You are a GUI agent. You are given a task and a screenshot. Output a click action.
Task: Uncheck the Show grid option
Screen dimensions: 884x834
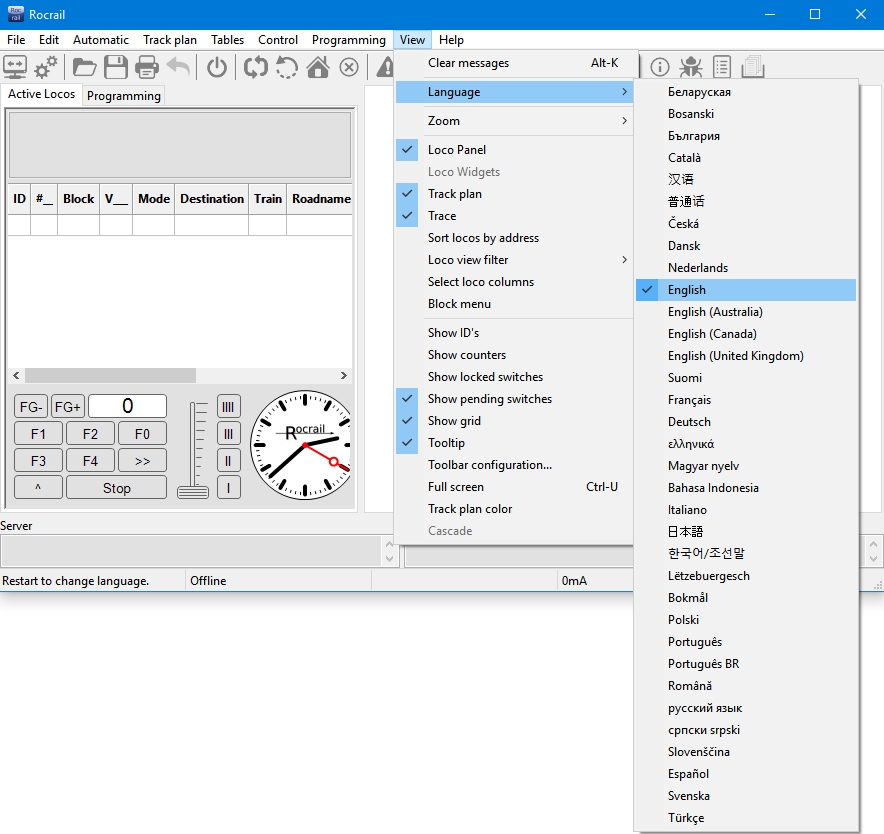click(455, 421)
